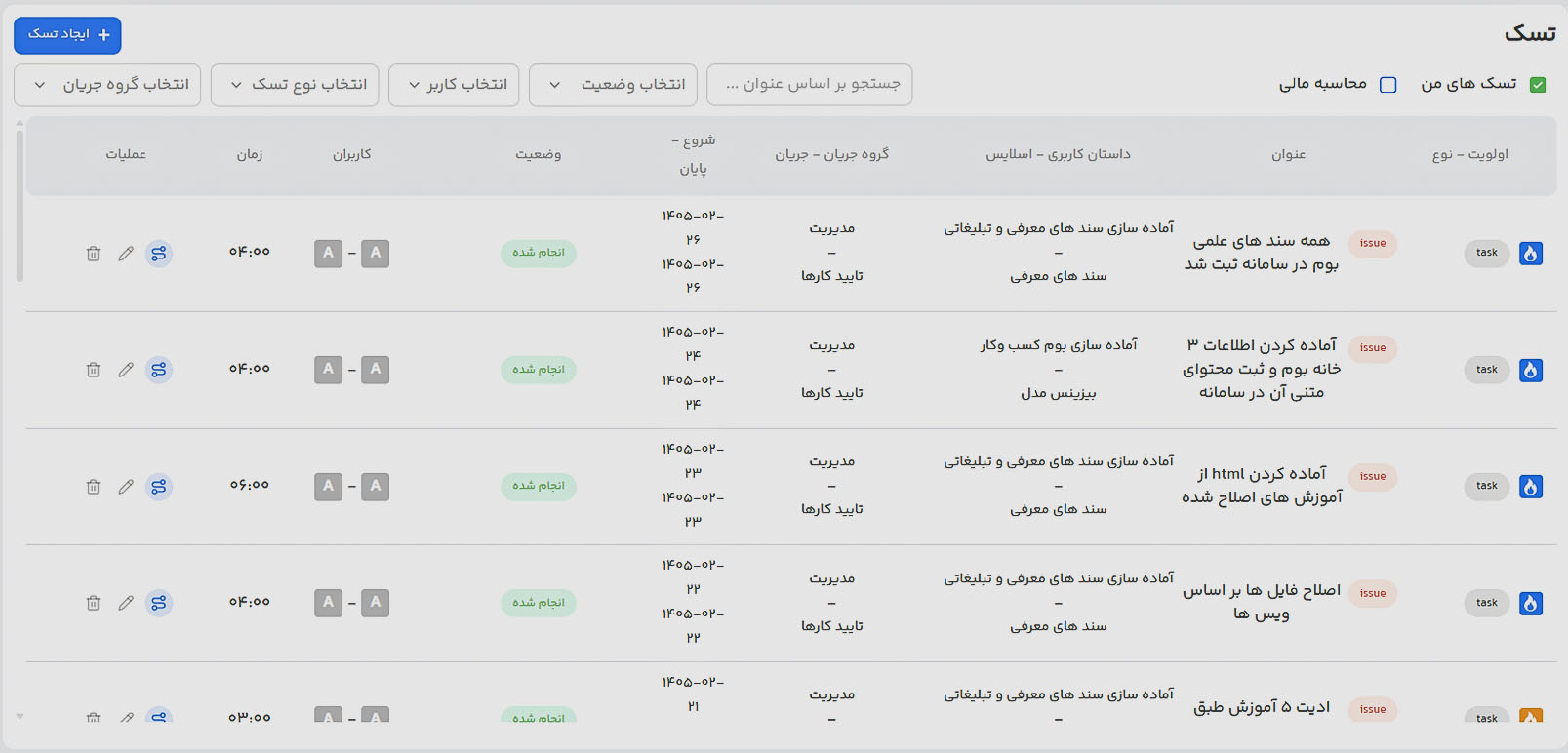Open the انتخاب کاربر dropdown

tap(454, 85)
